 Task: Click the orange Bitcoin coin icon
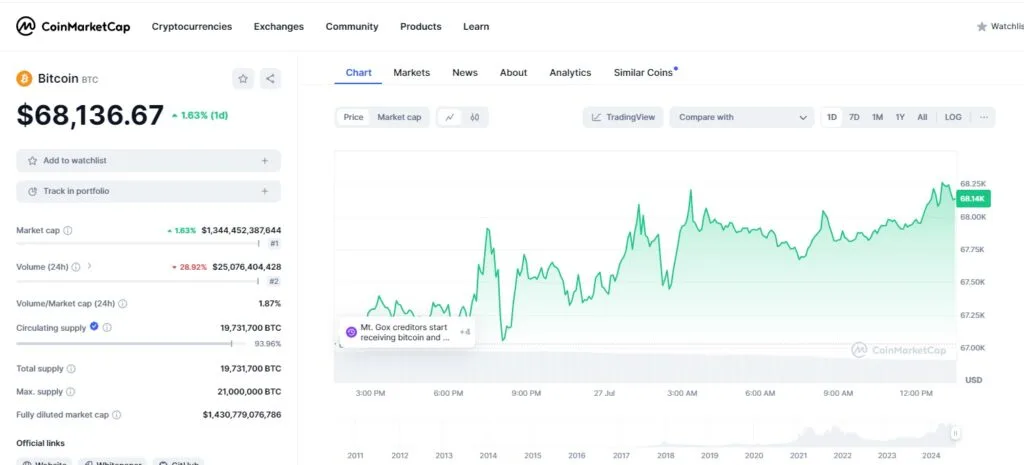(x=24, y=79)
